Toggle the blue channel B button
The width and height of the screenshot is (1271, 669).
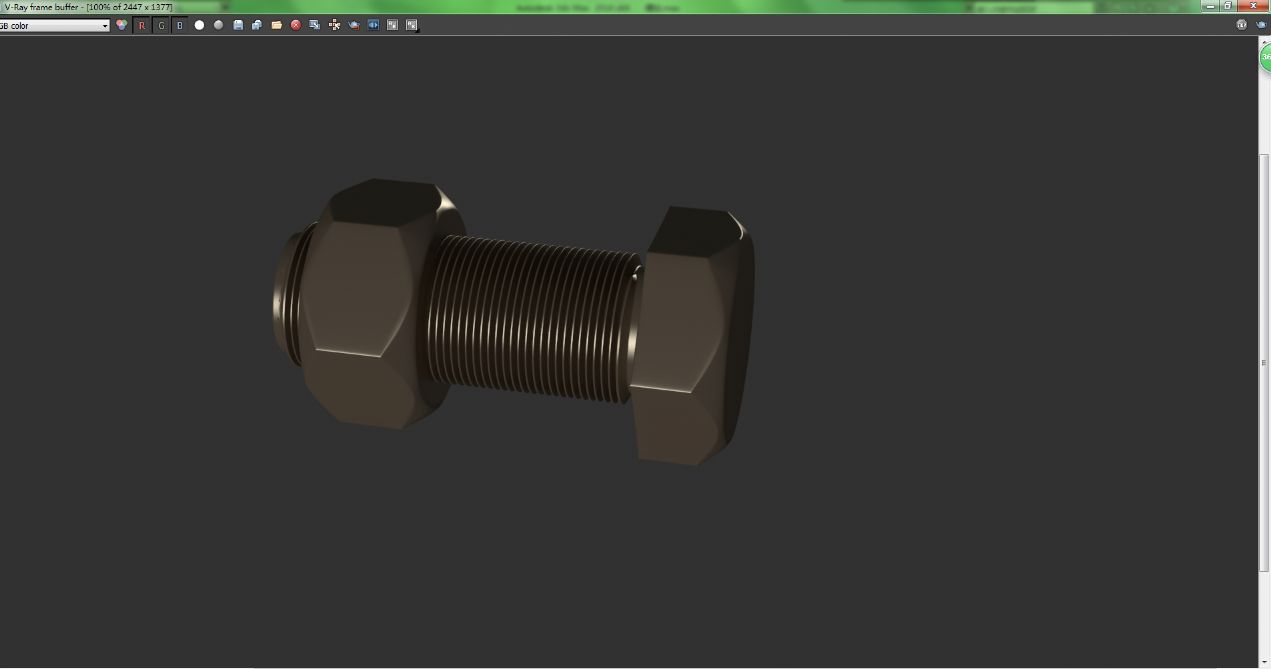coord(180,25)
